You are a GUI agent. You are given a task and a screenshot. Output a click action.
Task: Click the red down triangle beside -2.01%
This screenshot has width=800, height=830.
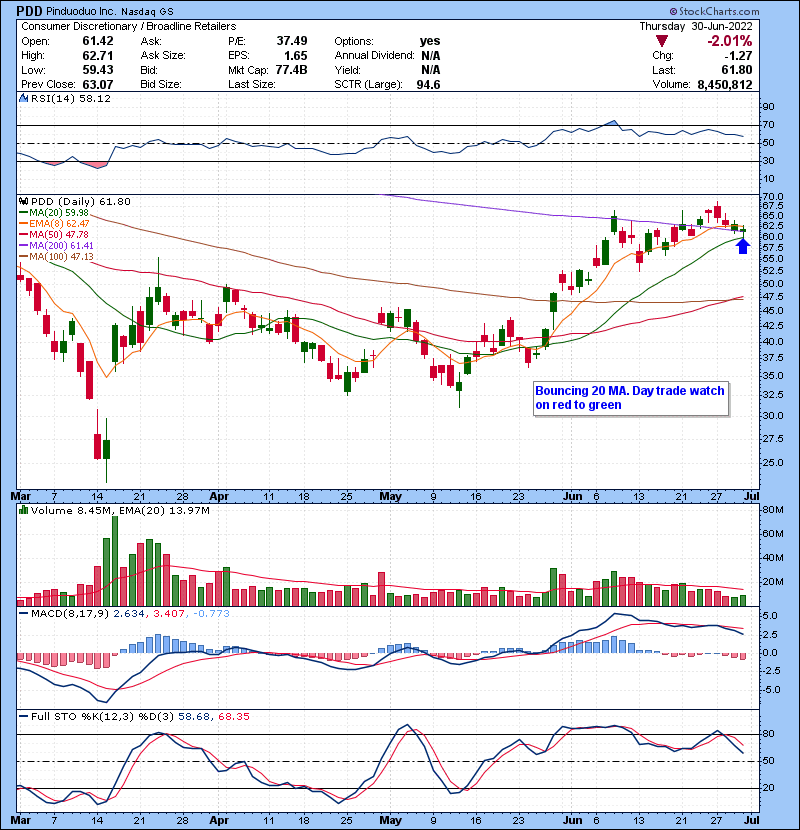[x=661, y=41]
